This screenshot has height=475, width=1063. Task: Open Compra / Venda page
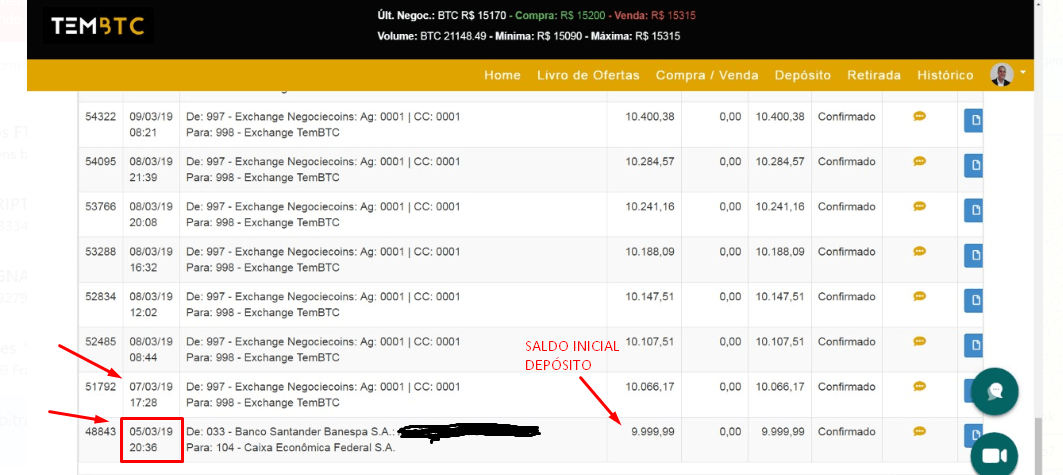707,75
